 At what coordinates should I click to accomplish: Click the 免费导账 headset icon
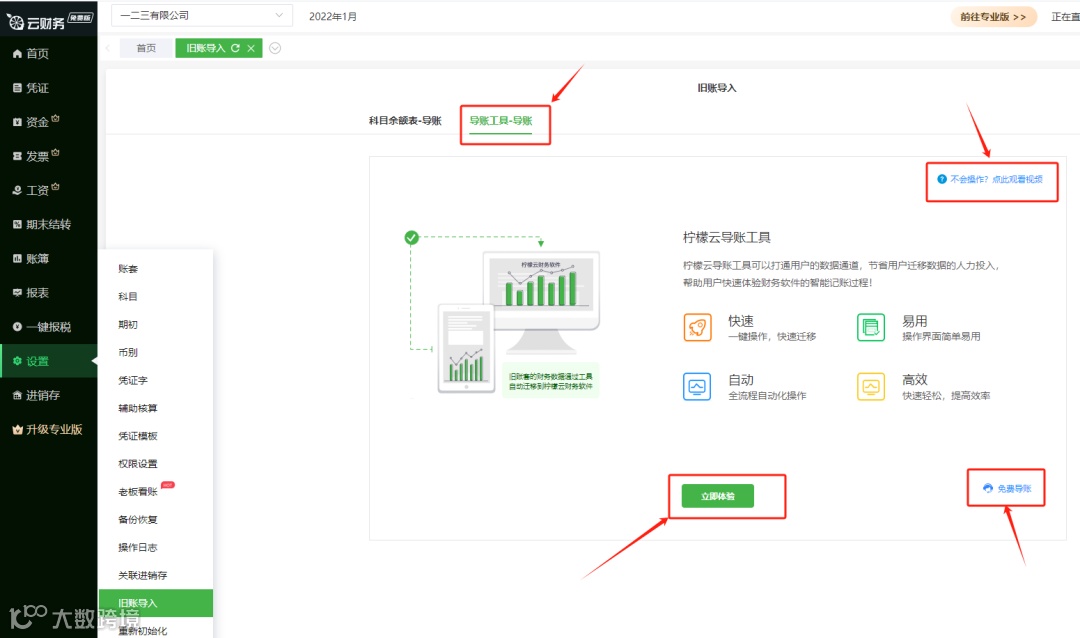(x=988, y=488)
